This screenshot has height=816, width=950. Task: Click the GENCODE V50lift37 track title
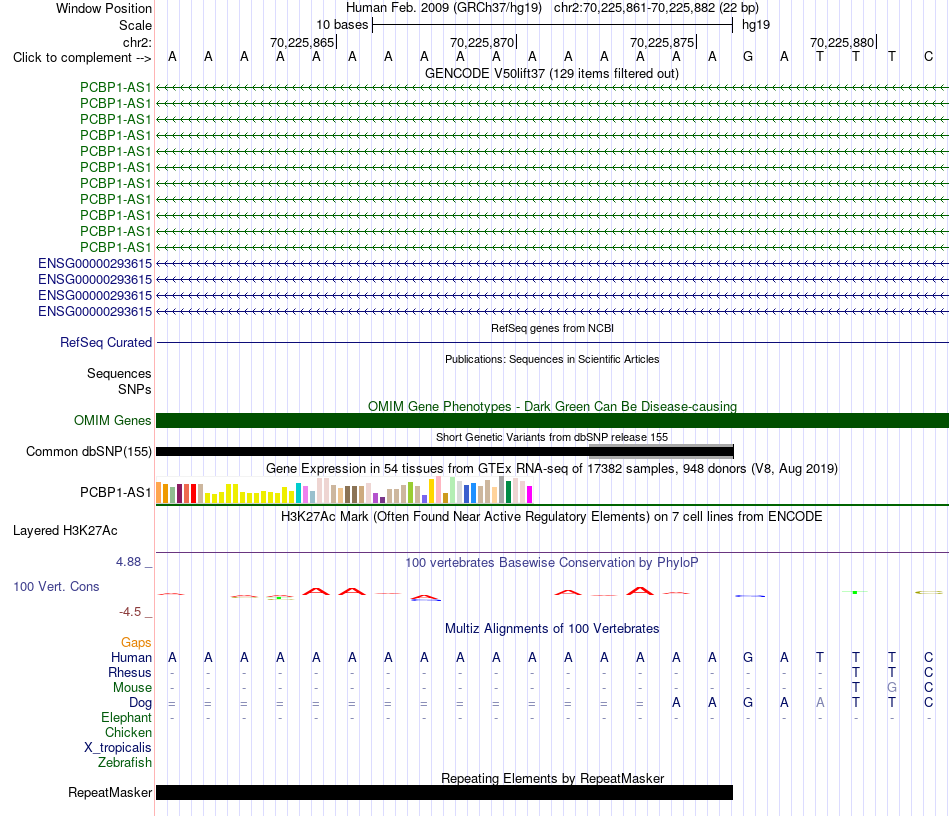tap(551, 73)
